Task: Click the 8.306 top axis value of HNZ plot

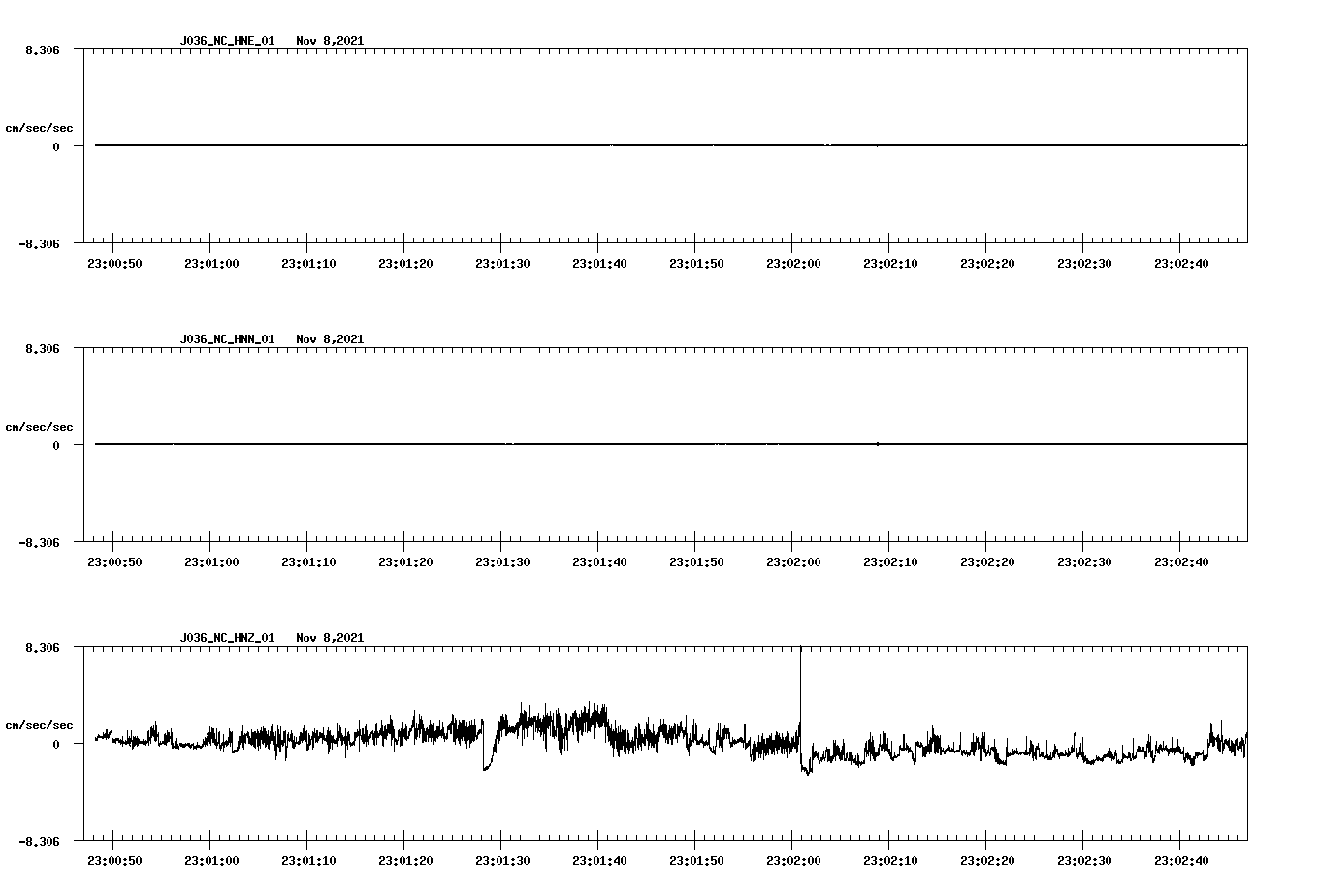Action: click(x=43, y=648)
